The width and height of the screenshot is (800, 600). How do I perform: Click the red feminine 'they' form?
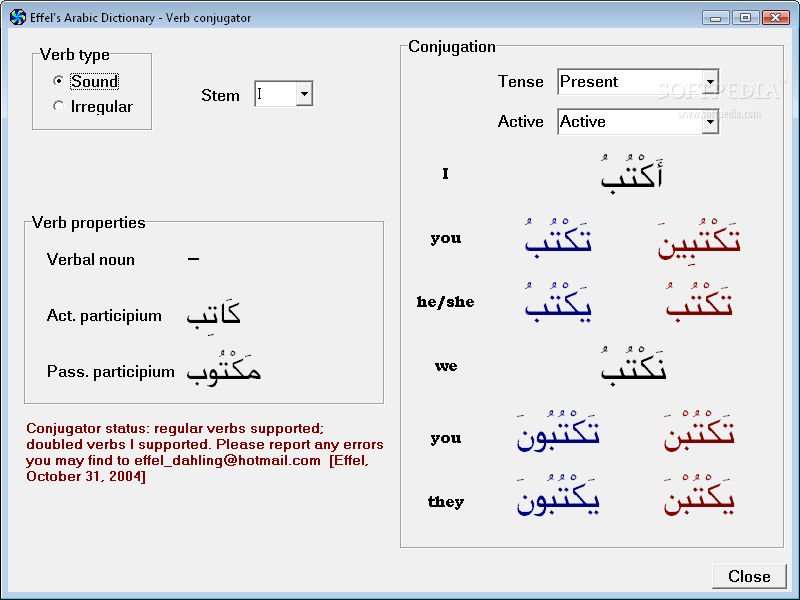[699, 495]
